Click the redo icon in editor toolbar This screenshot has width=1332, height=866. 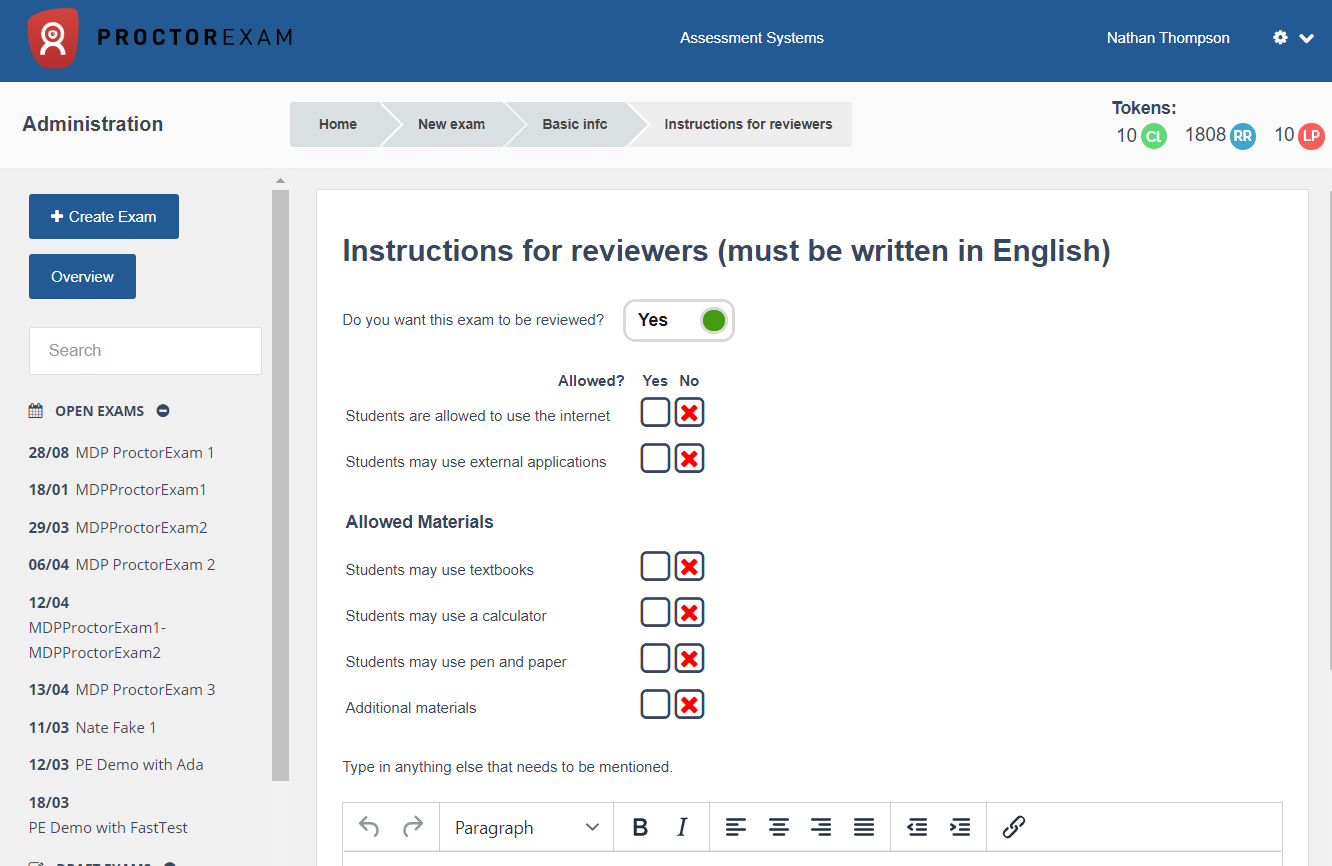click(413, 827)
